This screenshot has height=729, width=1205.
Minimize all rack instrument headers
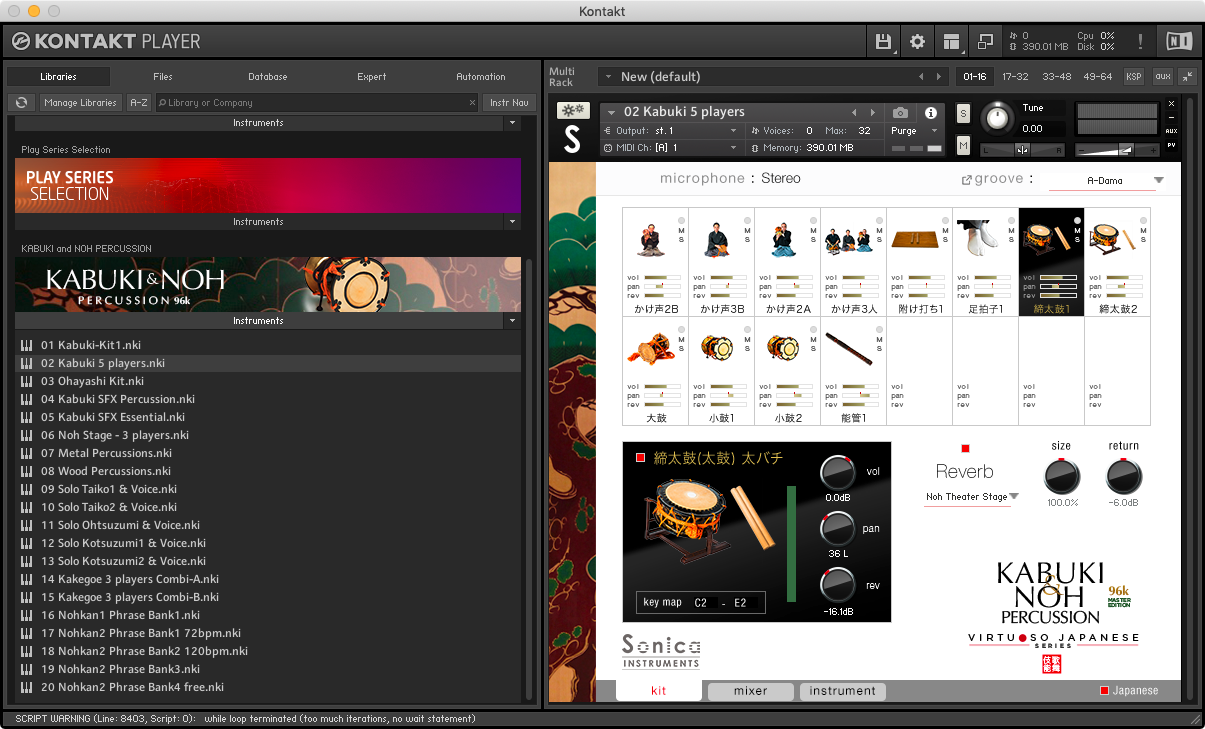coord(1187,77)
